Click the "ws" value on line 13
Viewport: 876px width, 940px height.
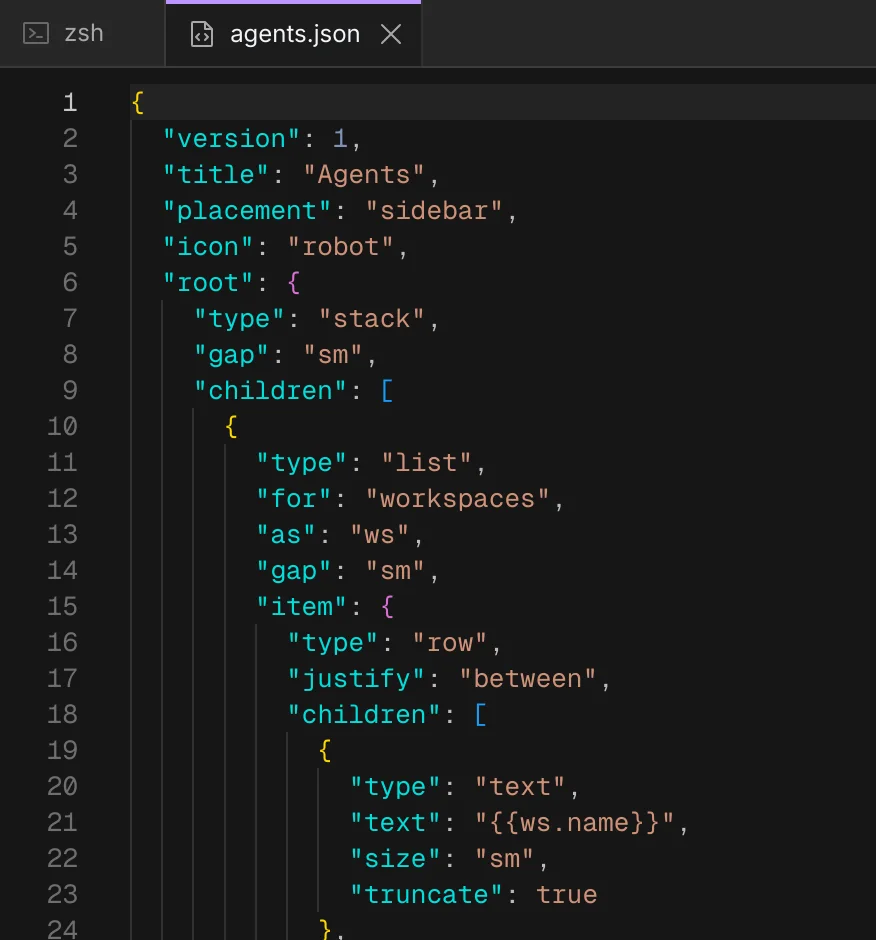[x=379, y=535]
